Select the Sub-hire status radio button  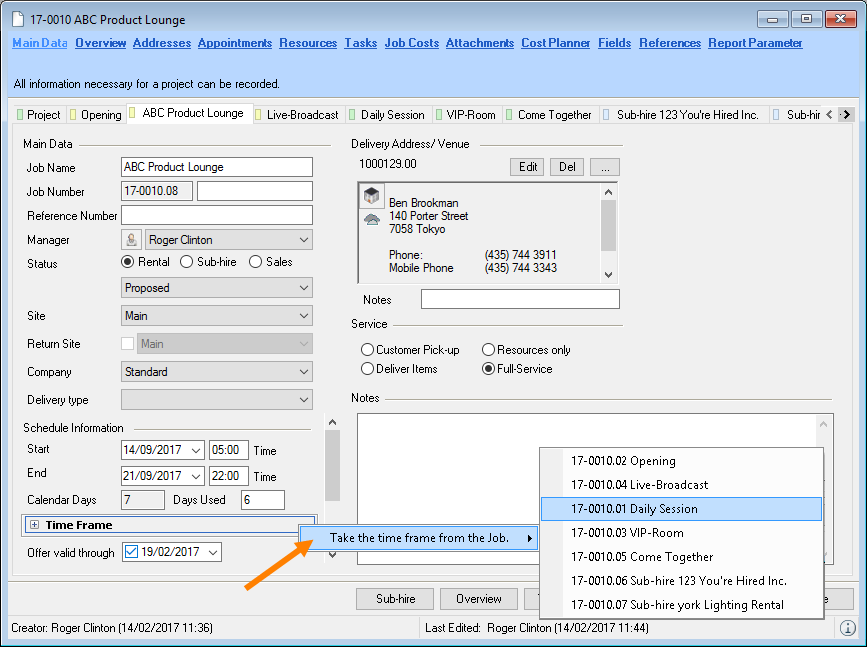187,262
